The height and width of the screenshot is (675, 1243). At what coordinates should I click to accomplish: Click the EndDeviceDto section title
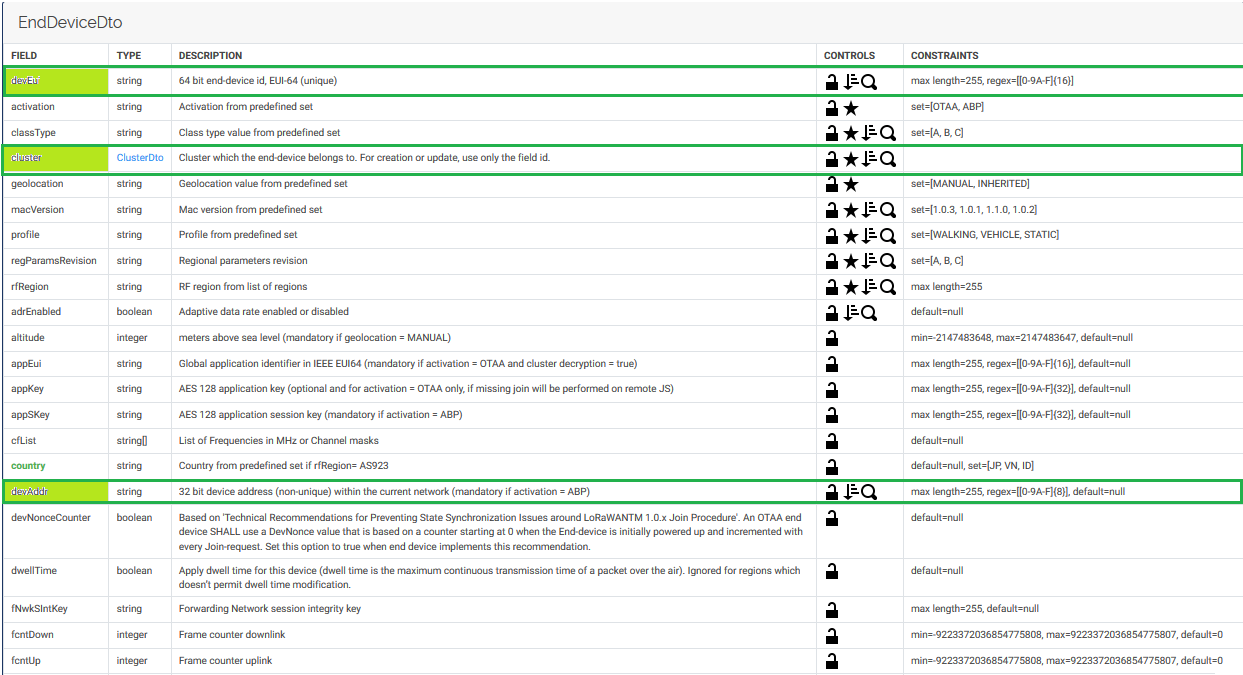click(70, 22)
